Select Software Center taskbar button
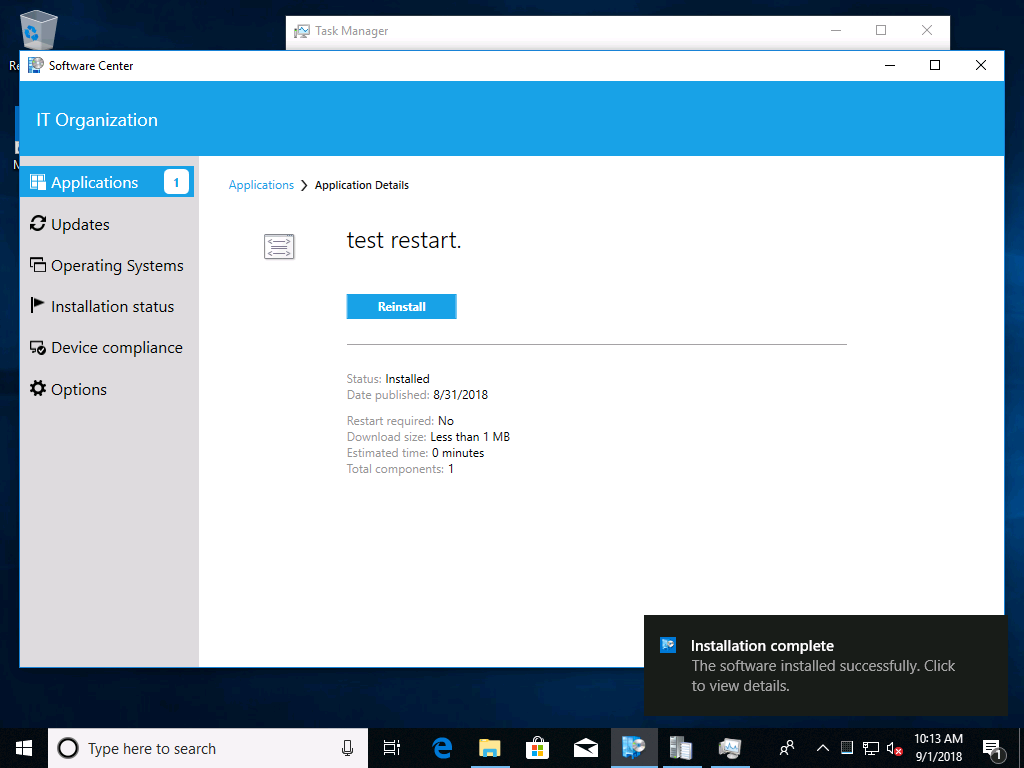Screen dimensions: 1024x768 click(x=633, y=748)
